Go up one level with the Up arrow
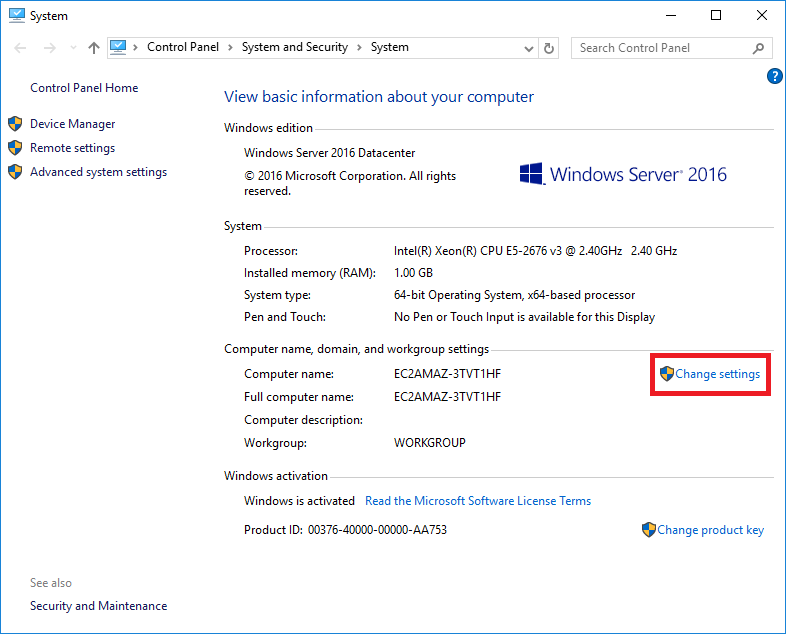Image resolution: width=786 pixels, height=634 pixels. pos(94,48)
